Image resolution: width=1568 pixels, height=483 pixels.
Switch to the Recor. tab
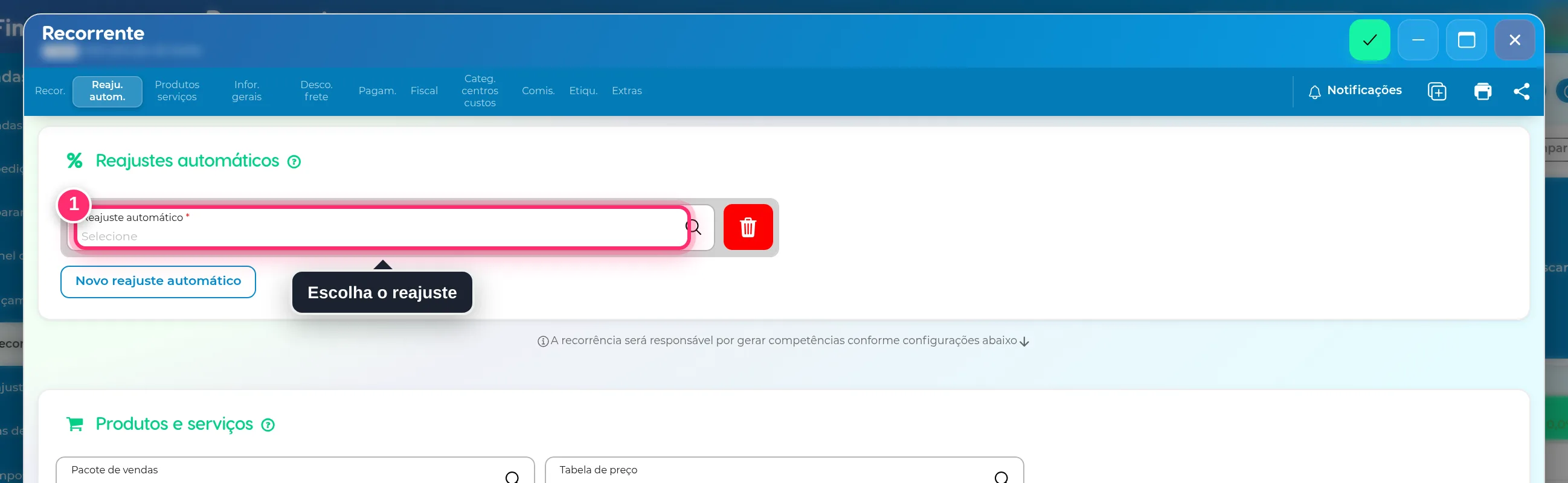[x=50, y=91]
